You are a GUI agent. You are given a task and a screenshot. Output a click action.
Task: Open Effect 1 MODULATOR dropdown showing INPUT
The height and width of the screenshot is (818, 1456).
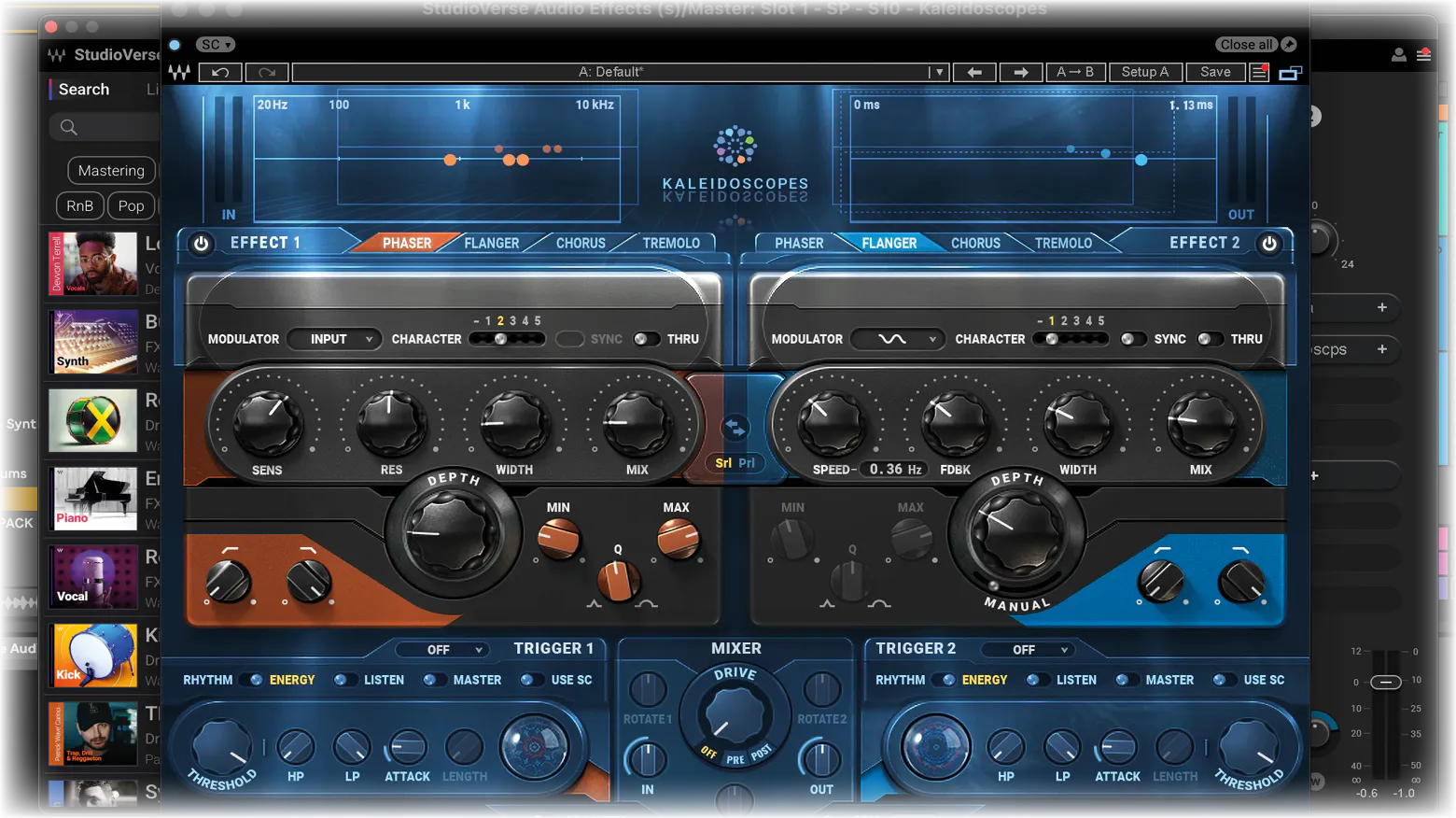pyautogui.click(x=333, y=339)
